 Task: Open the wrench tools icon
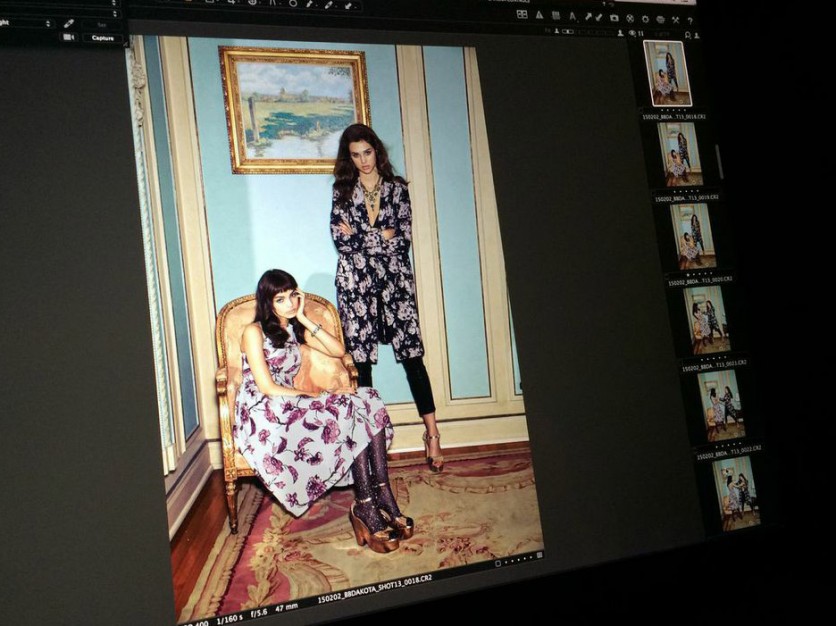(675, 19)
